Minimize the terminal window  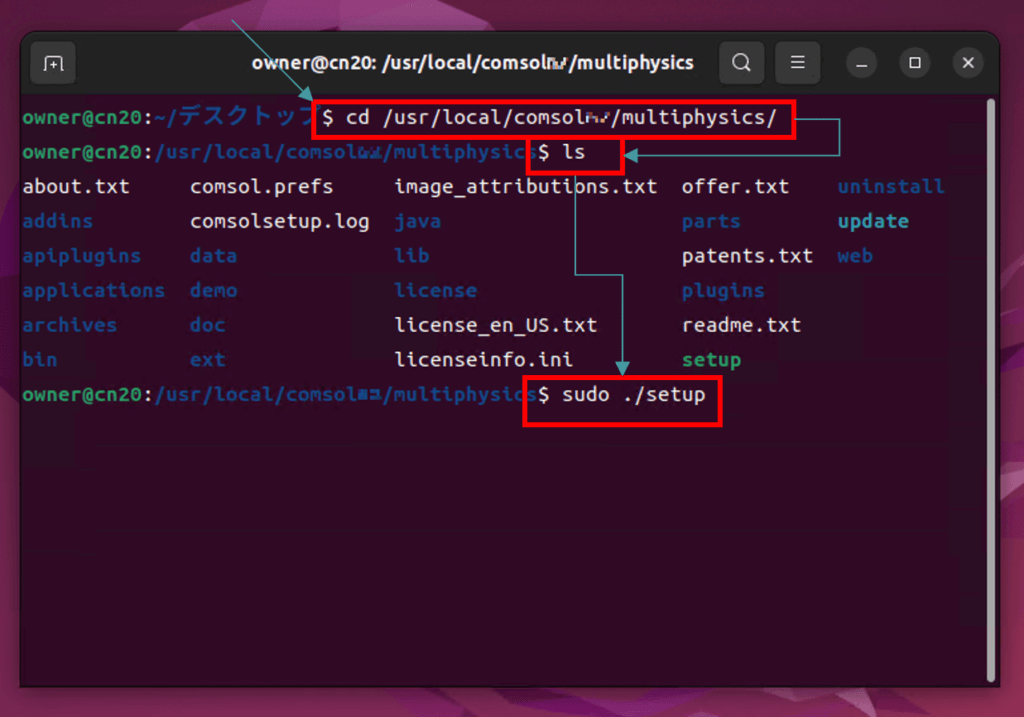[861, 62]
